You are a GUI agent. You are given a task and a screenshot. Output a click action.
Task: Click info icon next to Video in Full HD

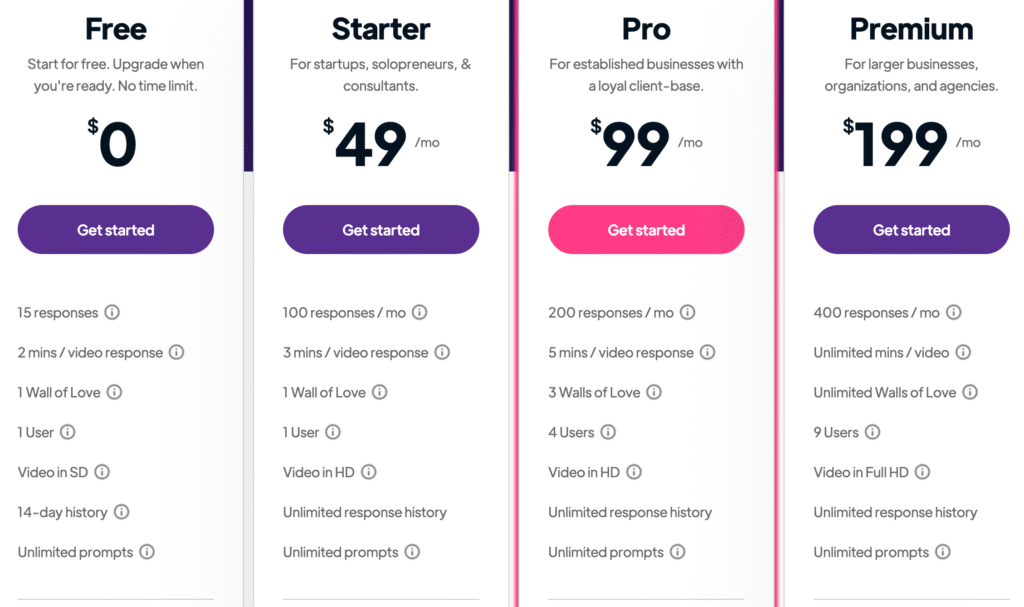tap(923, 472)
